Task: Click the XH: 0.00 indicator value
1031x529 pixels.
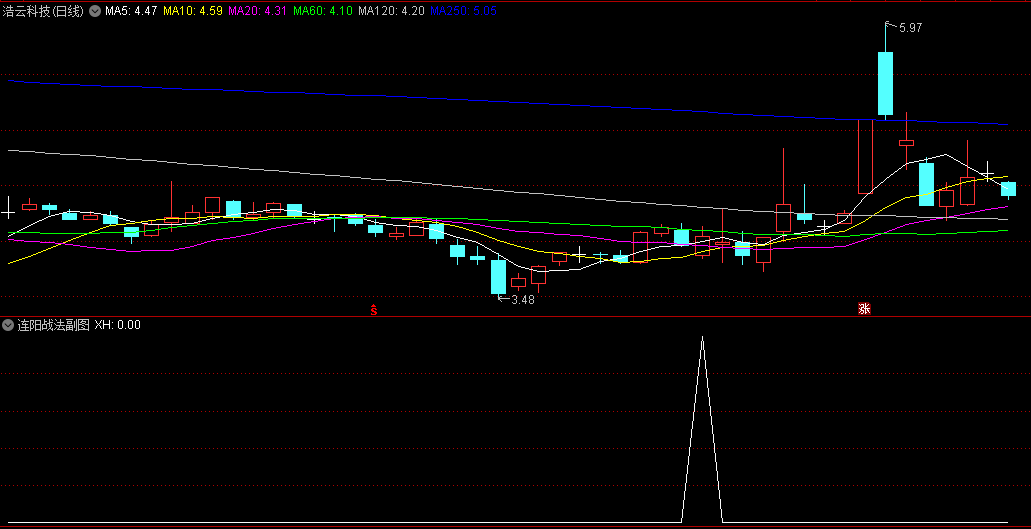Action: tap(118, 325)
